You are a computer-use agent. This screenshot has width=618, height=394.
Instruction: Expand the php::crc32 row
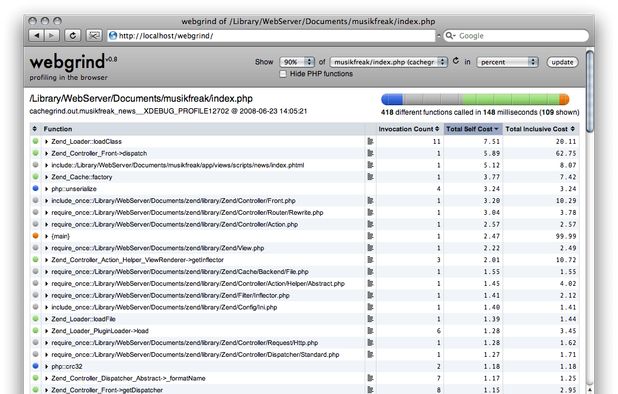47,366
